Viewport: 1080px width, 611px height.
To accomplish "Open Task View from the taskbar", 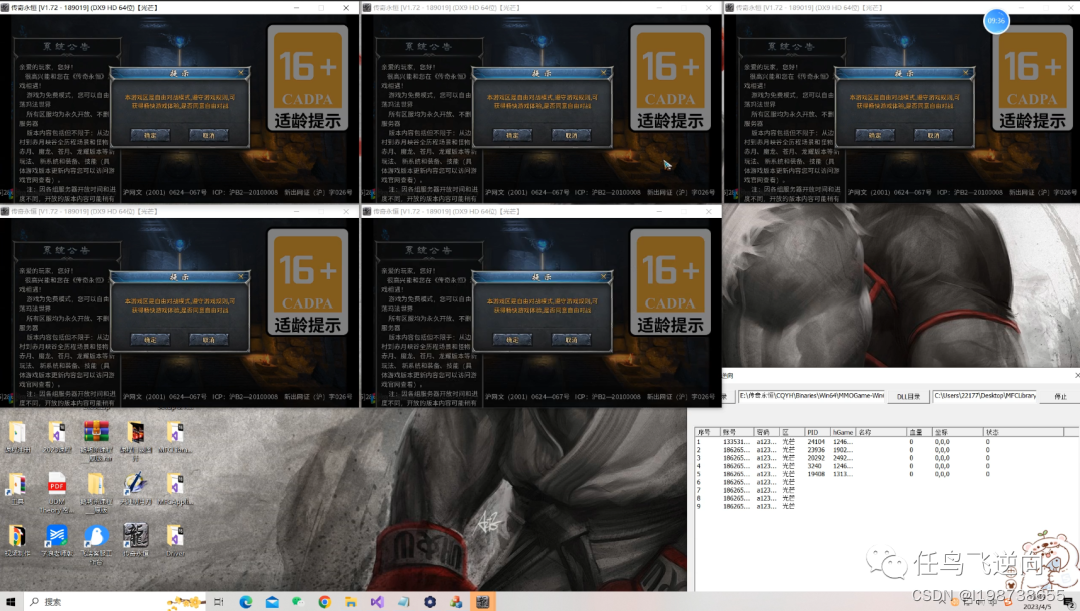I will pos(218,602).
